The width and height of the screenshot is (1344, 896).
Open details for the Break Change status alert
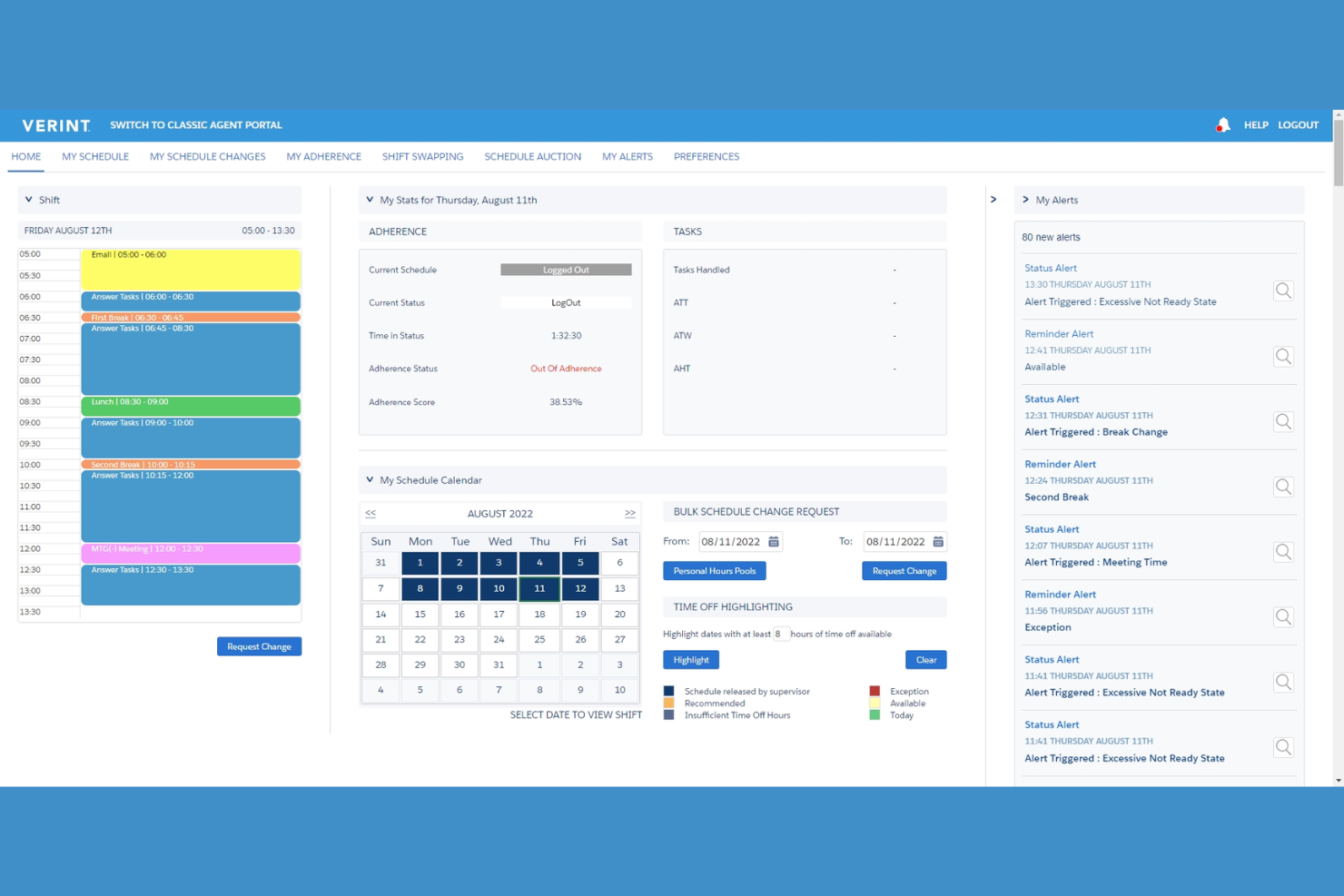pyautogui.click(x=1283, y=421)
